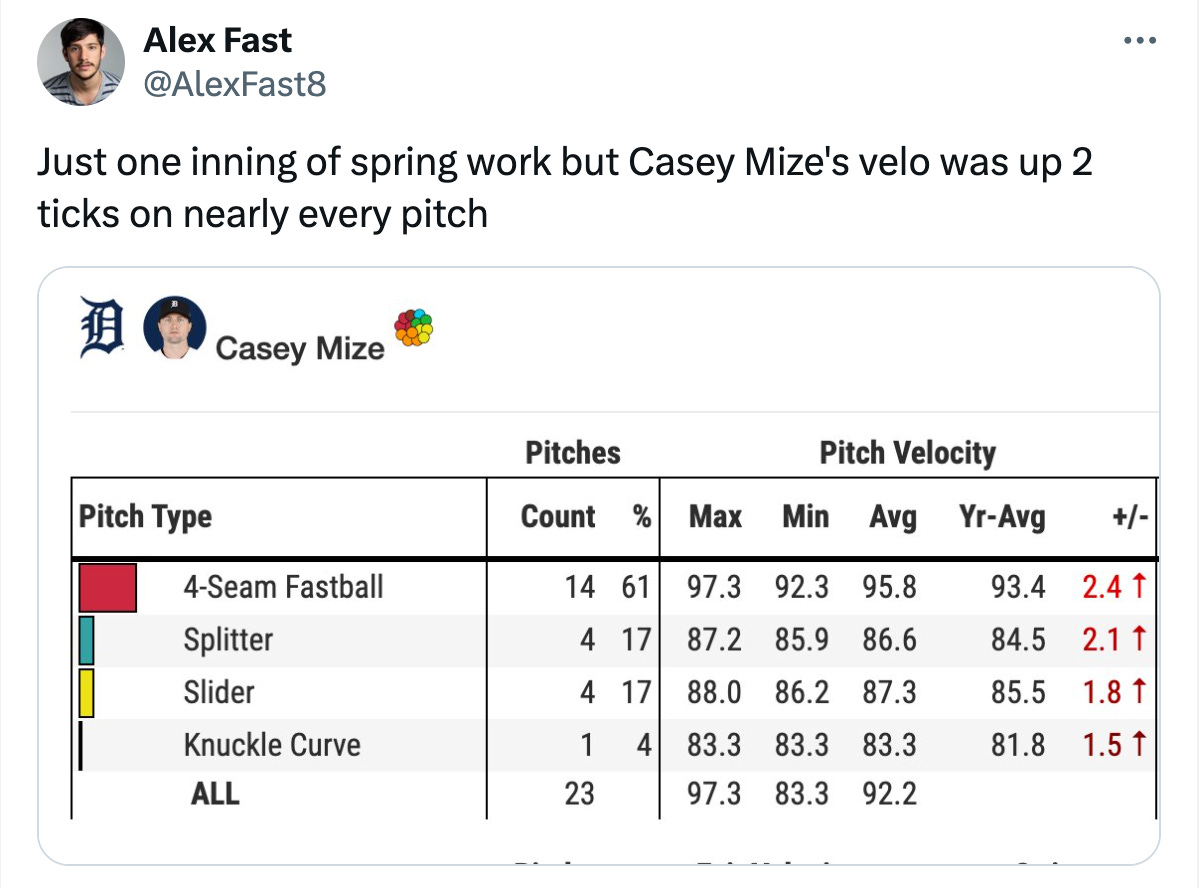Click the Pitch Type column header
Image resolution: width=1200 pixels, height=888 pixels.
(145, 517)
